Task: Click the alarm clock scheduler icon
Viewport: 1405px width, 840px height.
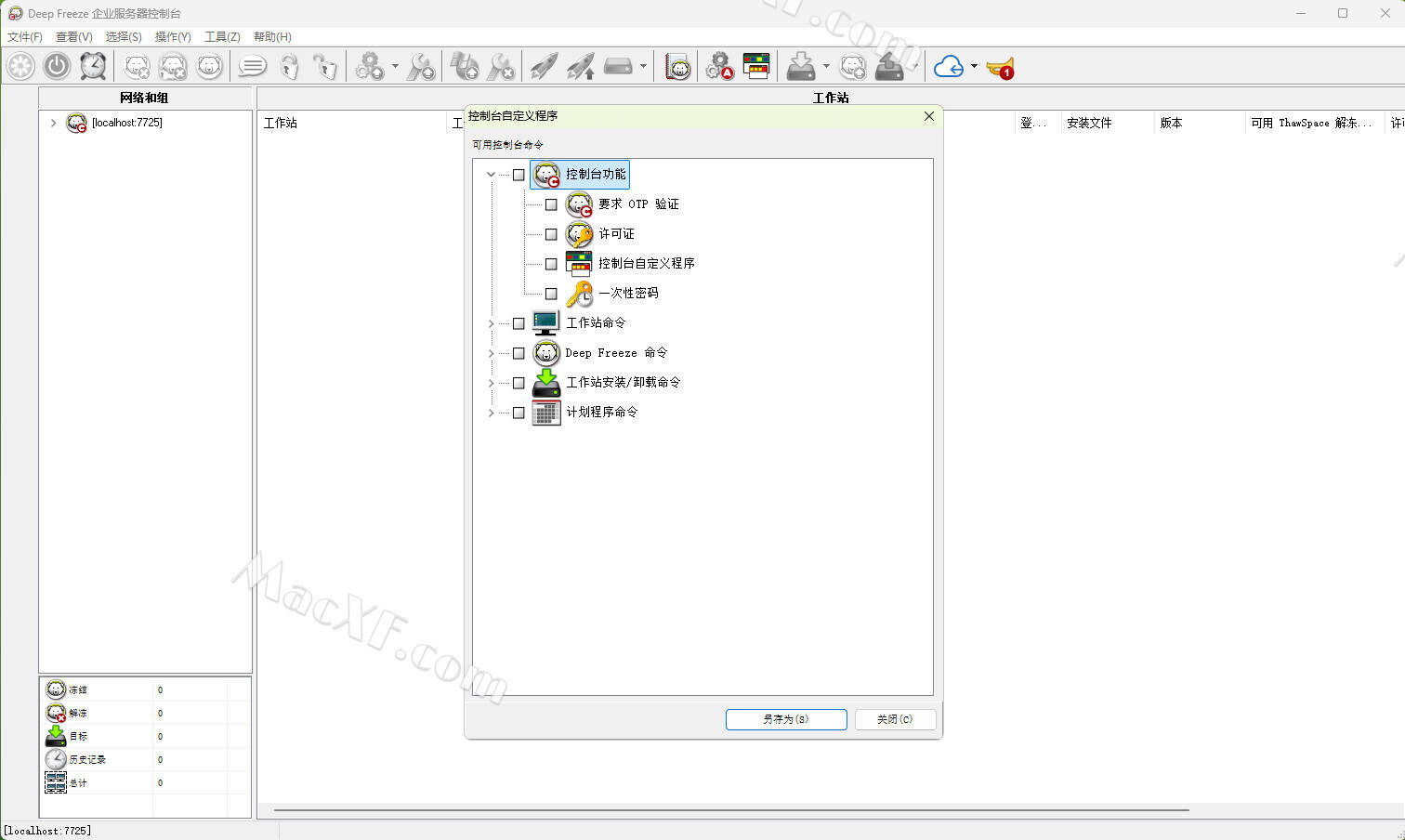Action: [x=93, y=67]
